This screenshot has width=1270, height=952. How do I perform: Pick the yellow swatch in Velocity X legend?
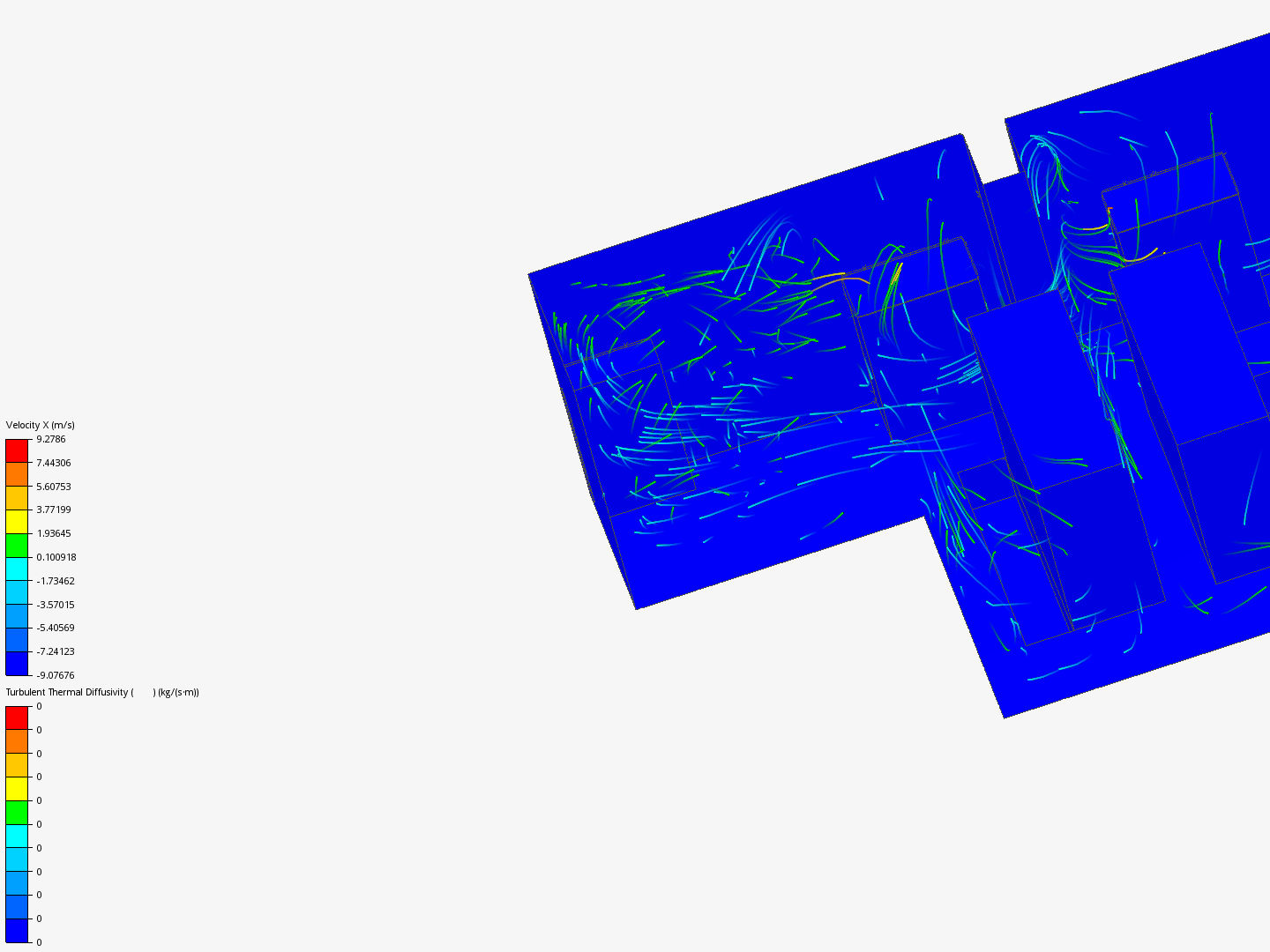click(17, 522)
